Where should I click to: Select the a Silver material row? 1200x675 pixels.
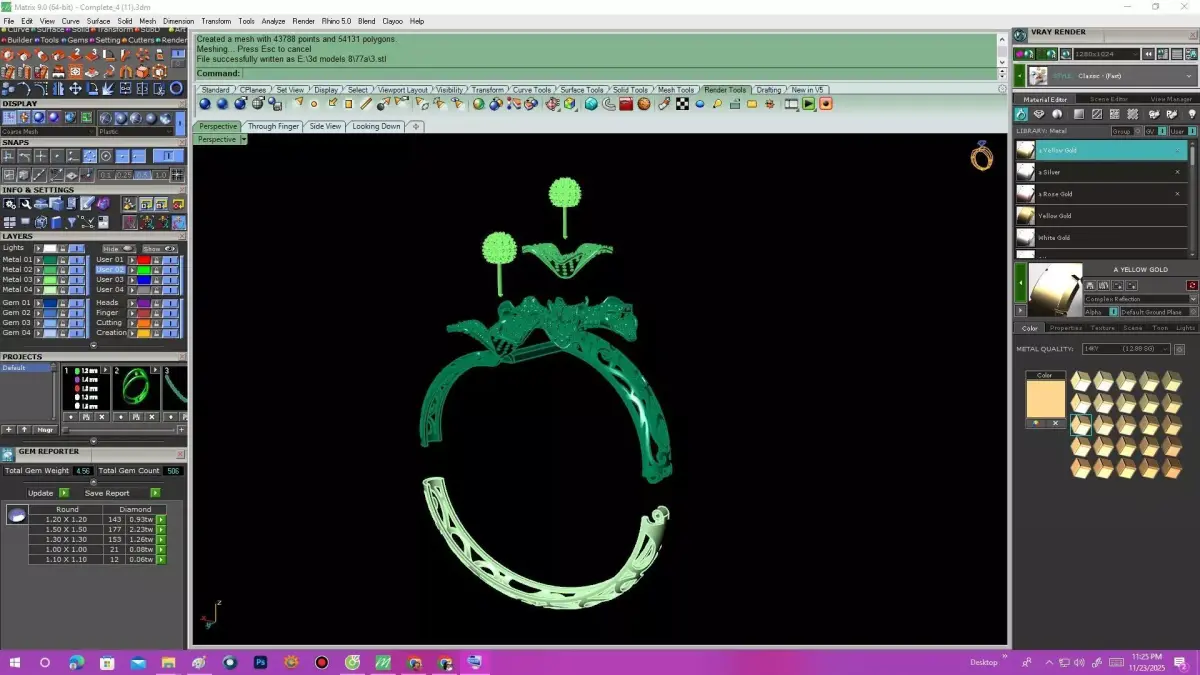pyautogui.click(x=1102, y=172)
